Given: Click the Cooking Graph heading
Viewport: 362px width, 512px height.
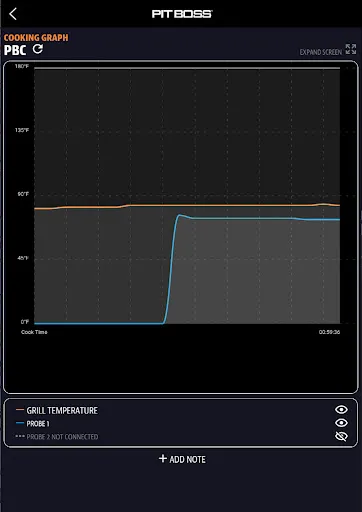Looking at the screenshot, I should point(36,38).
